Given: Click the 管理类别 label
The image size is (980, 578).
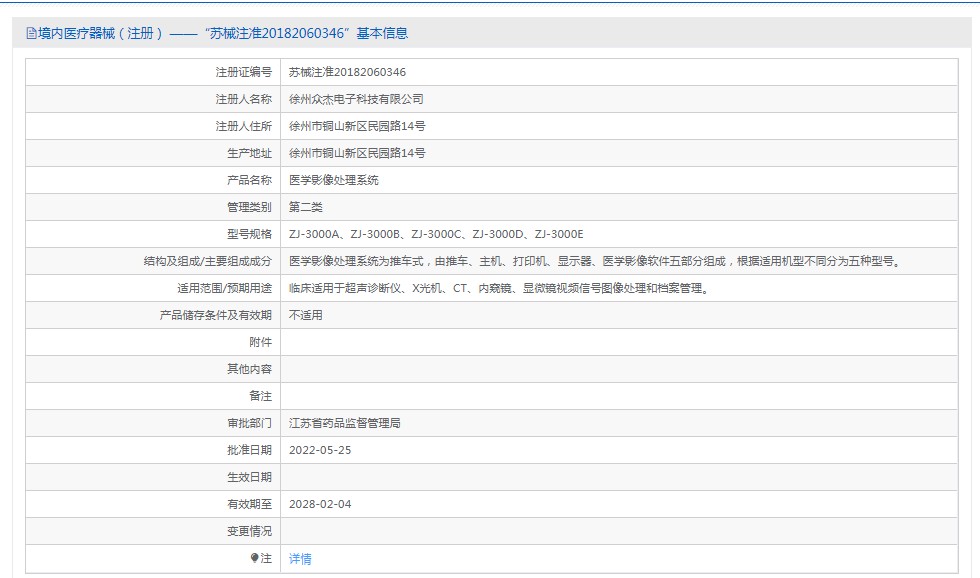Looking at the screenshot, I should pyautogui.click(x=249, y=207).
